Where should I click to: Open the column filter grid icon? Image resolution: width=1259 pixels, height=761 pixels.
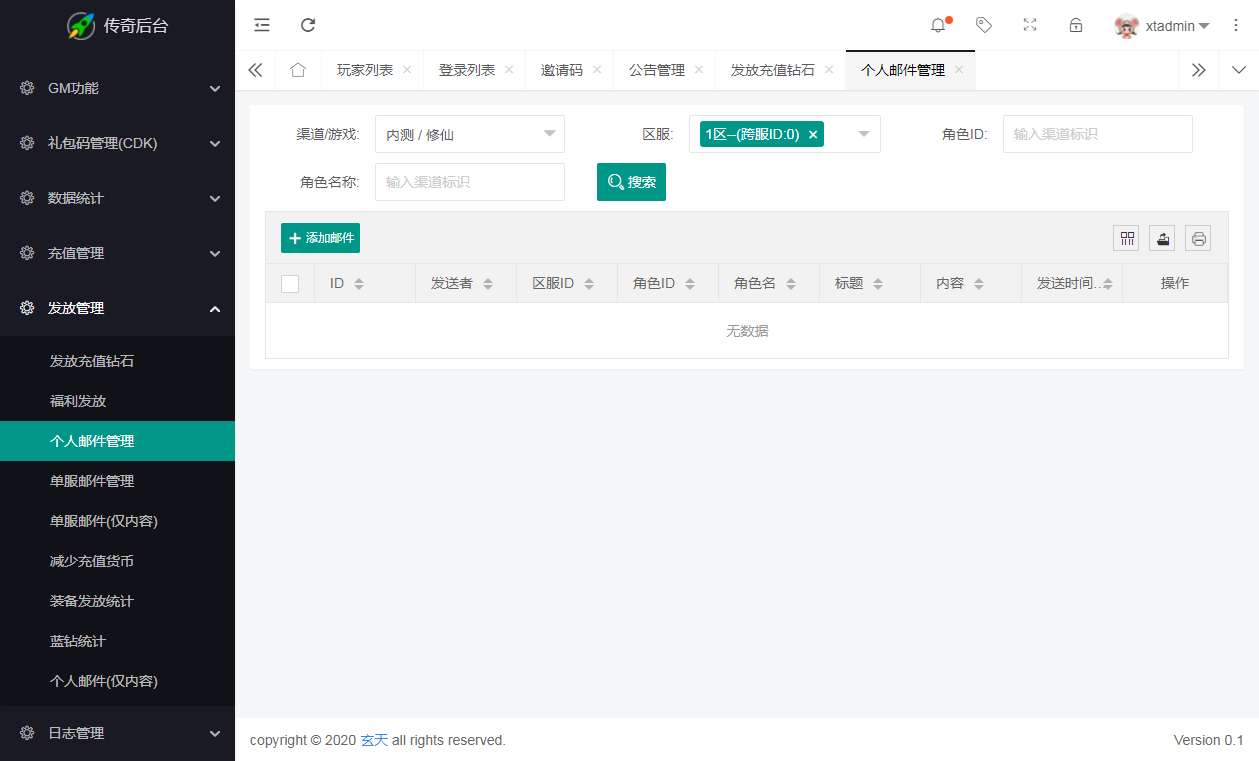tap(1127, 238)
